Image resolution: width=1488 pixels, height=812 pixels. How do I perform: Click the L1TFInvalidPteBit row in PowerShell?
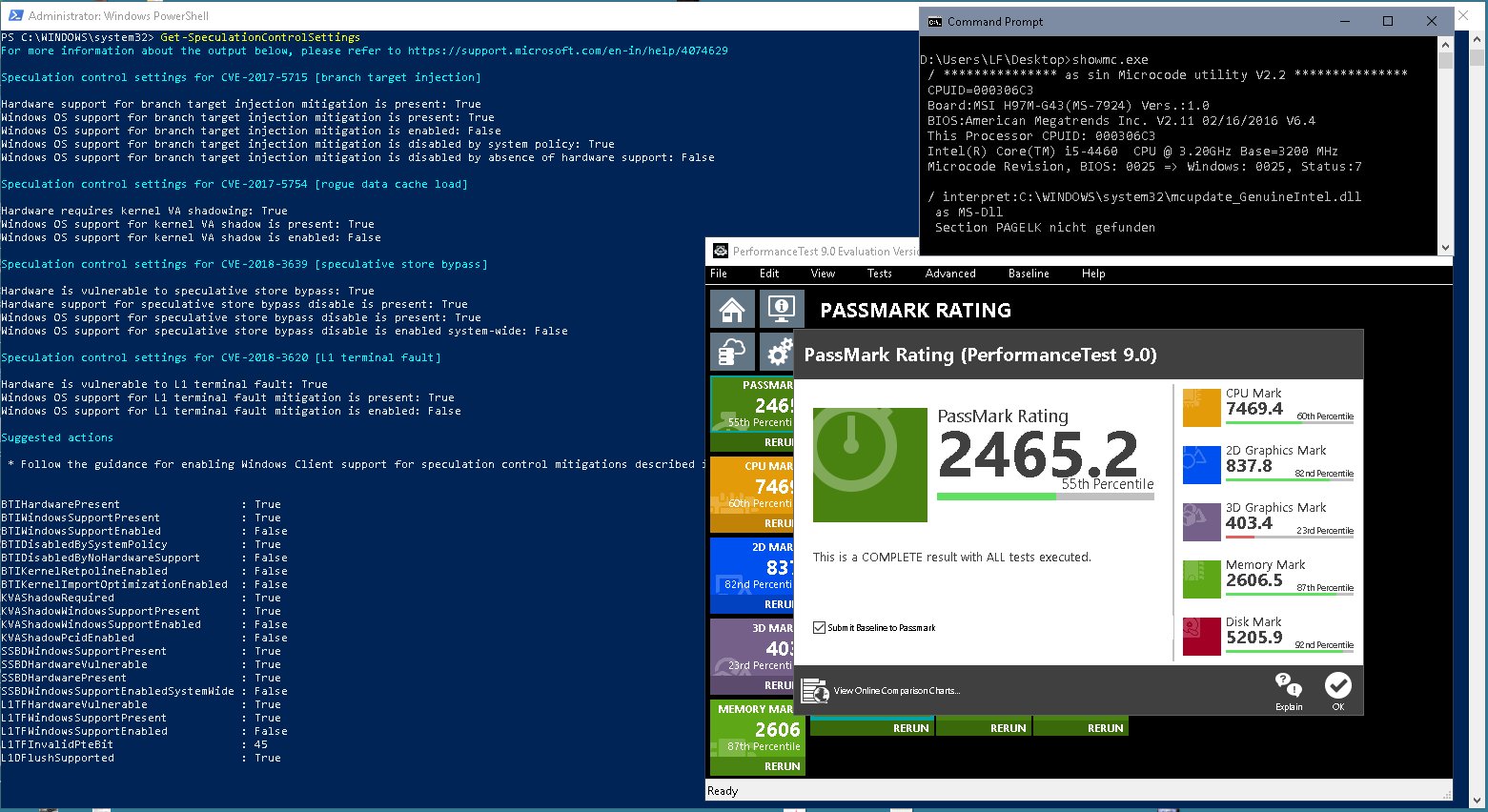coord(134,744)
